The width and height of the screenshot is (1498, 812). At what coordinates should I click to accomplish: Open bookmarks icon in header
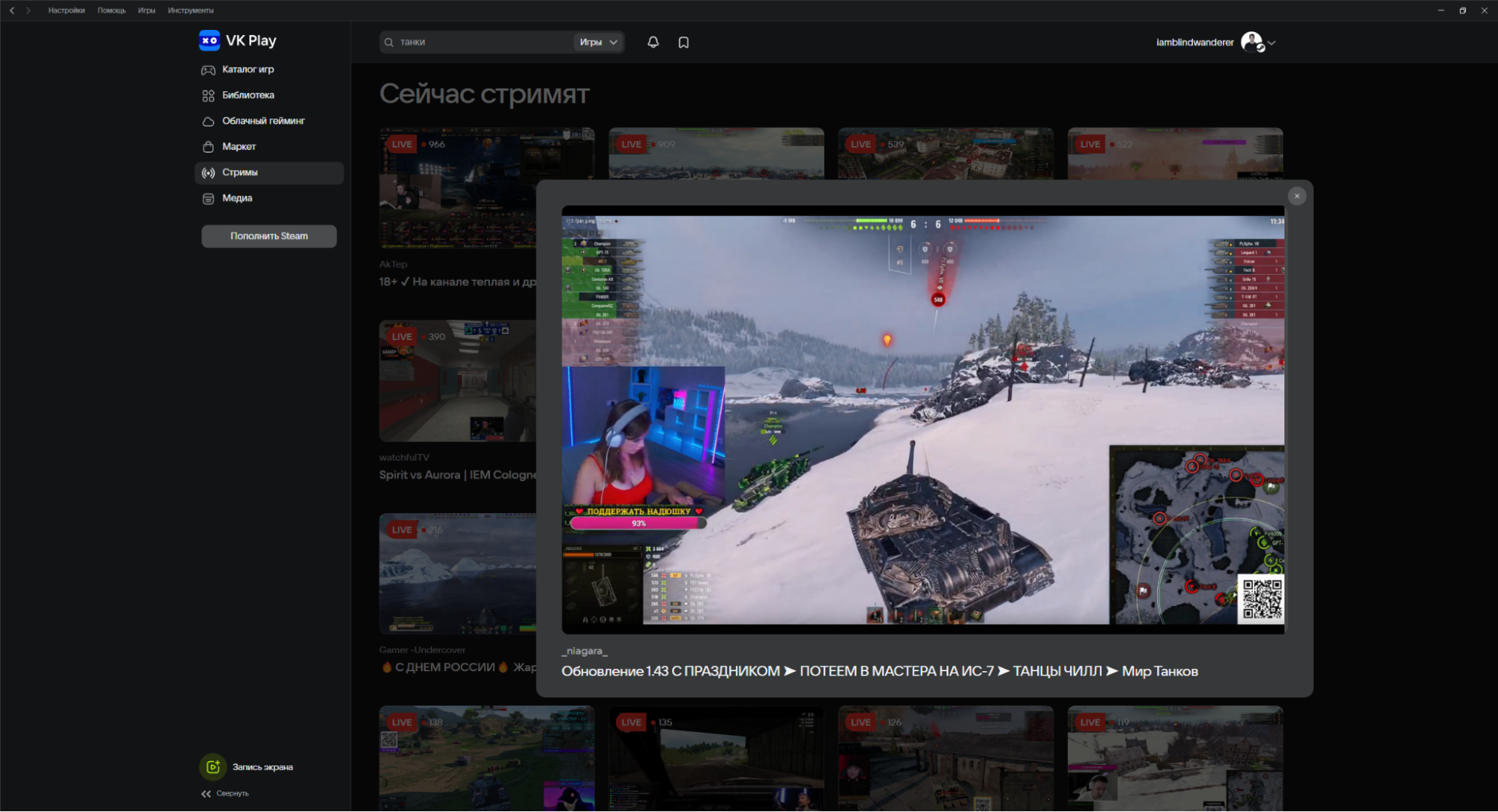click(683, 43)
